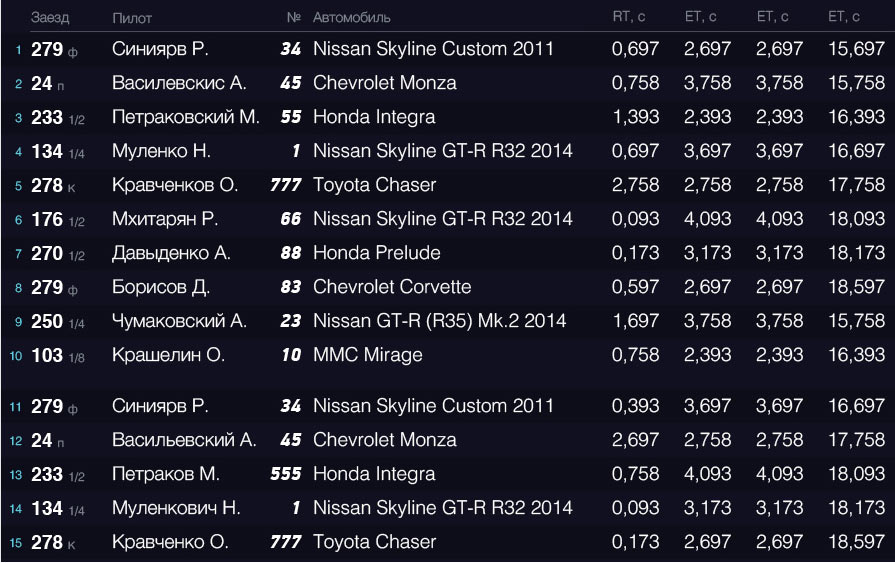Viewport: 895px width, 563px height.
Task: Select Nissan GT-R (R35) Mk.2 2014
Action: coord(440,321)
